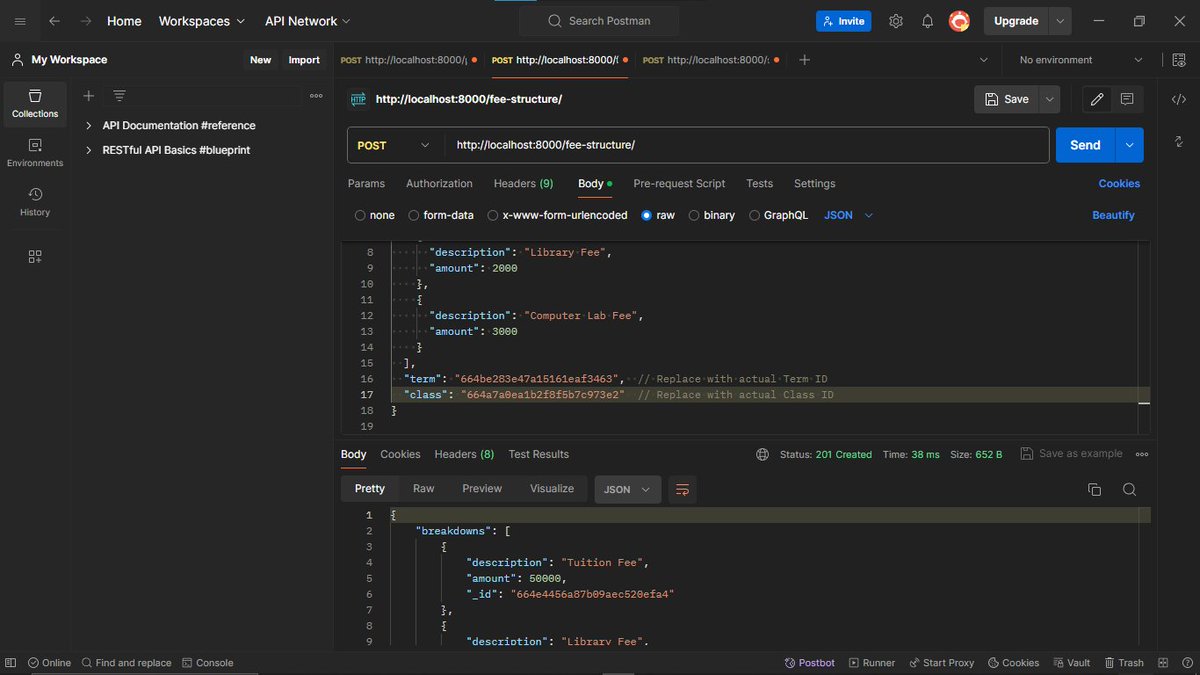1200x675 pixels.
Task: Open the Tests tab
Action: click(x=759, y=184)
